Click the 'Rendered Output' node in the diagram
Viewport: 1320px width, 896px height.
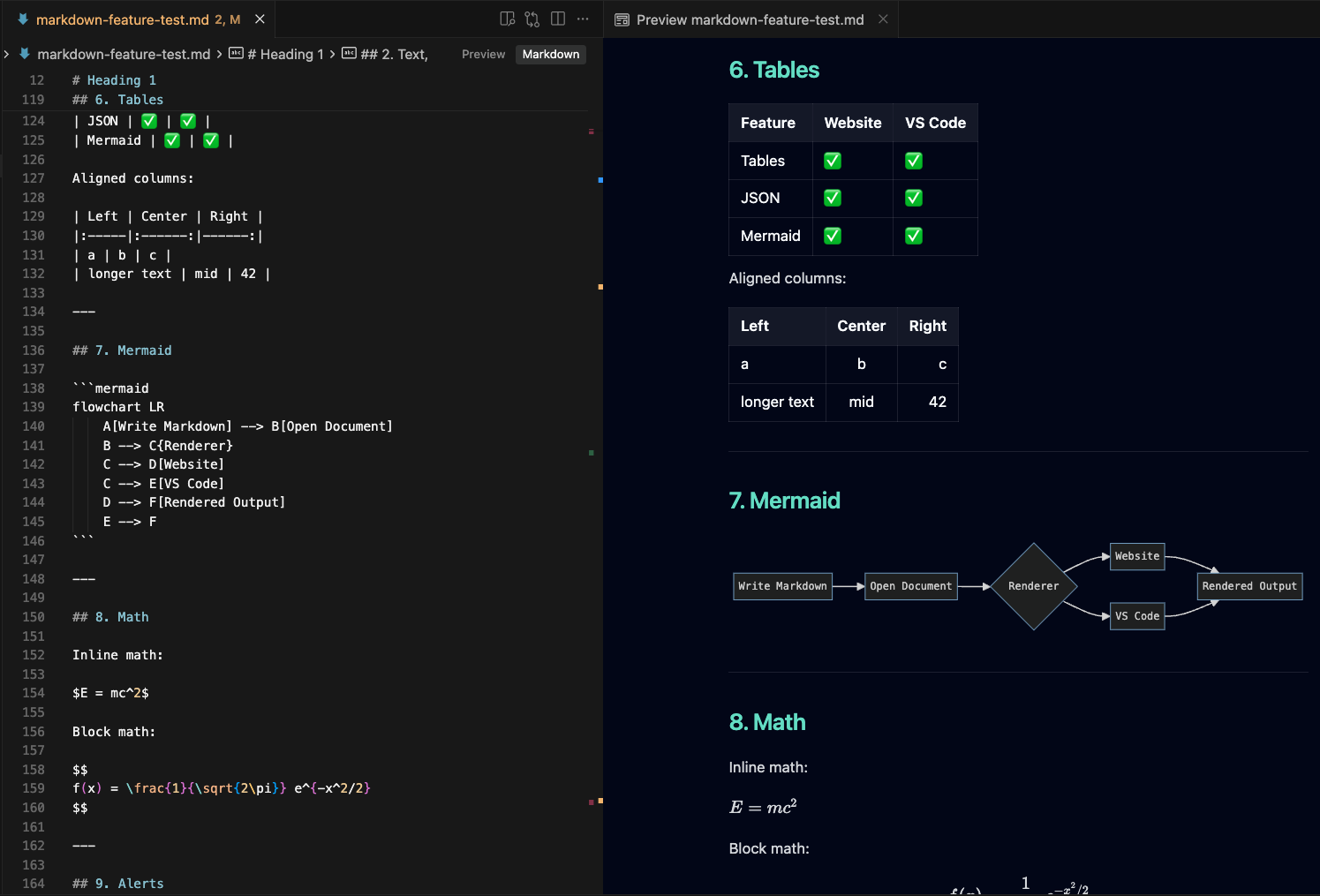click(1249, 586)
